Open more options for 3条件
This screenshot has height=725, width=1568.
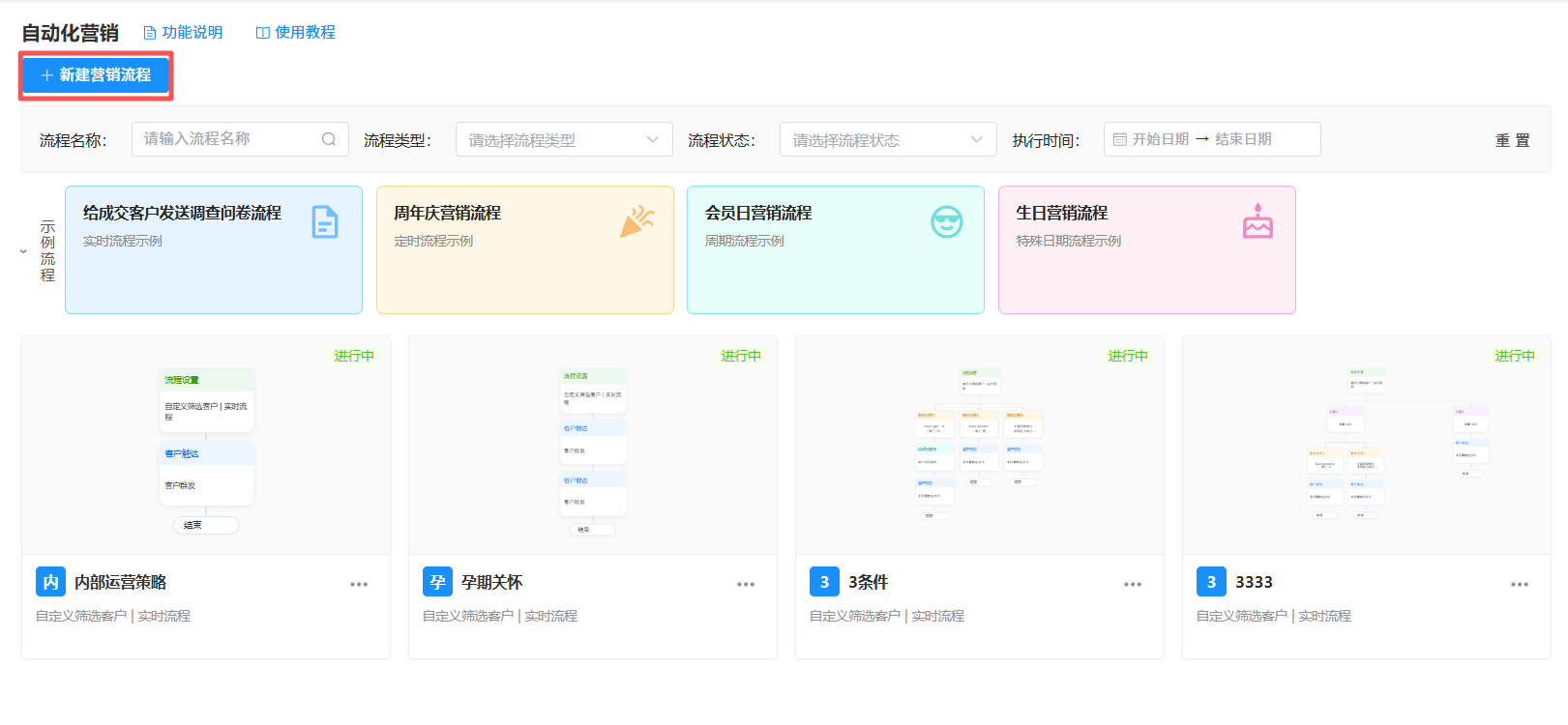click(x=1133, y=584)
